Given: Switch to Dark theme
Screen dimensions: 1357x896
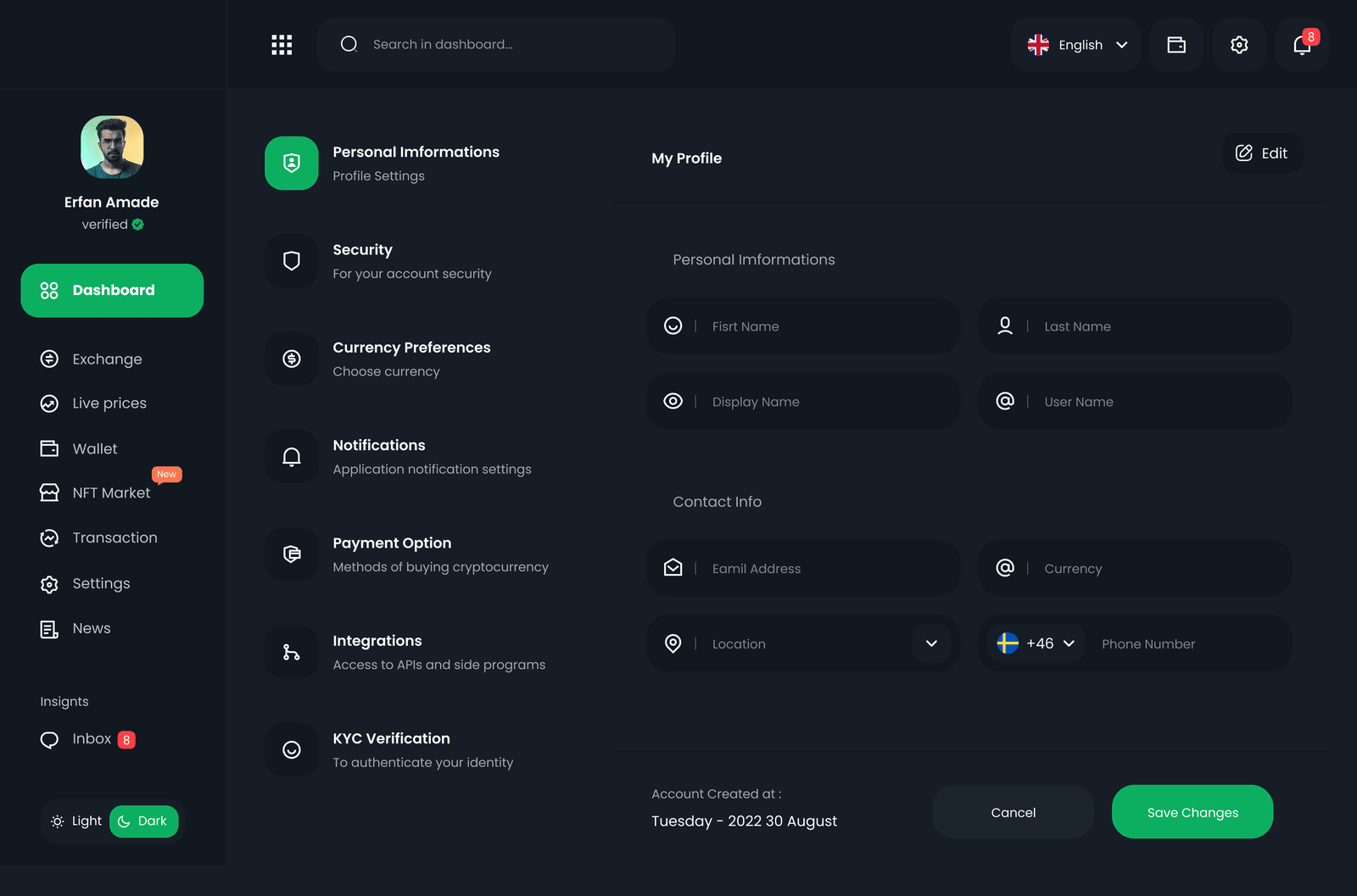Looking at the screenshot, I should click(x=143, y=821).
